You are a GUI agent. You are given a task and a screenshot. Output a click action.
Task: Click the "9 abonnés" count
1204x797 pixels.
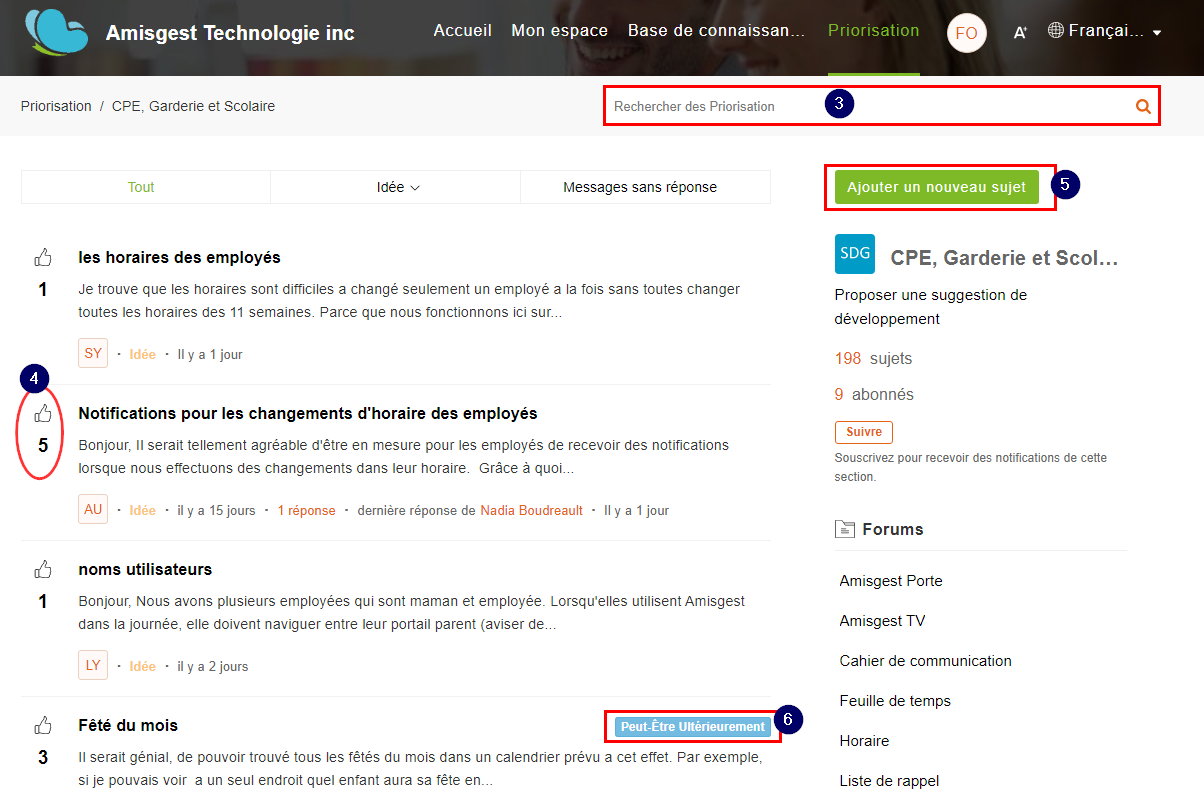(874, 394)
